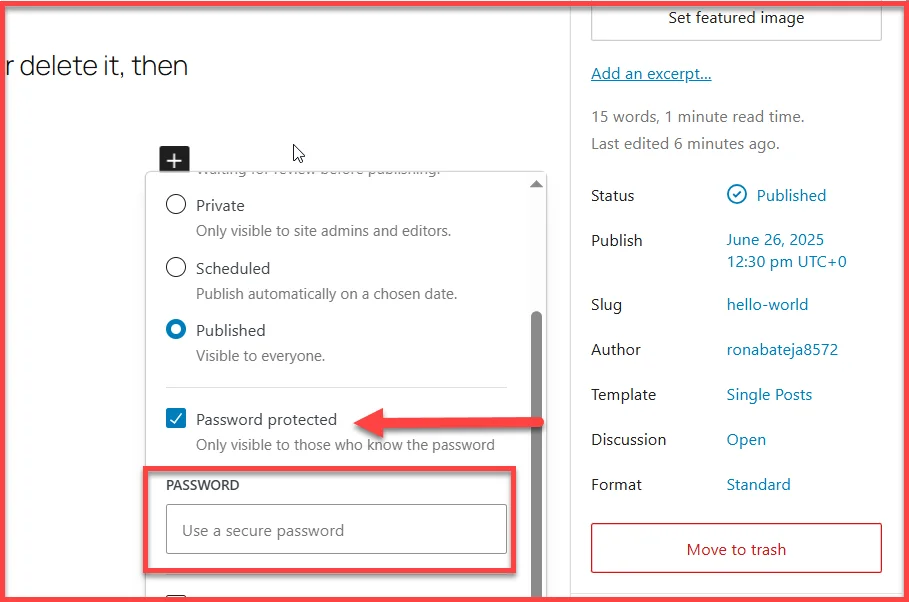909x602 pixels.
Task: Click the block inserter plus icon
Action: tap(174, 158)
